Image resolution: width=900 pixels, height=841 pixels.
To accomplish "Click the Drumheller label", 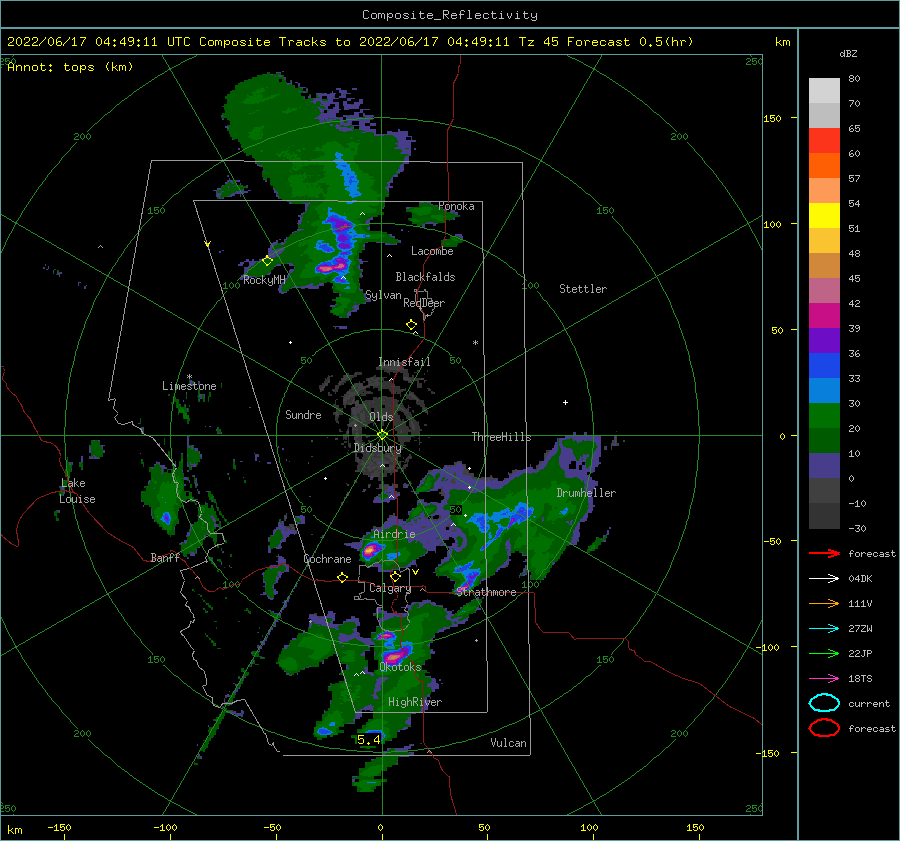I will [x=586, y=493].
